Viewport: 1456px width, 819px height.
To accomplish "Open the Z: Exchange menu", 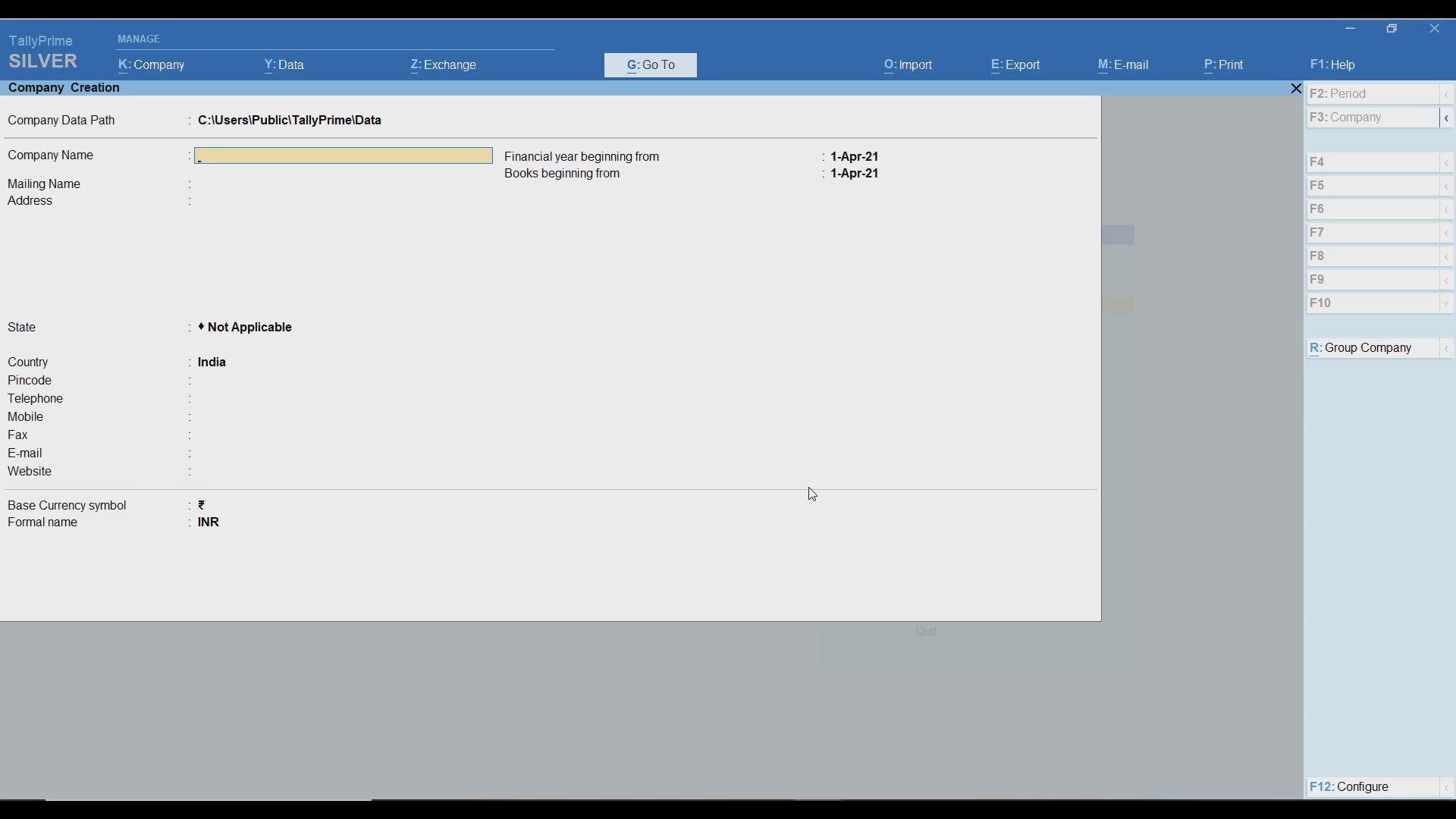I will [443, 66].
